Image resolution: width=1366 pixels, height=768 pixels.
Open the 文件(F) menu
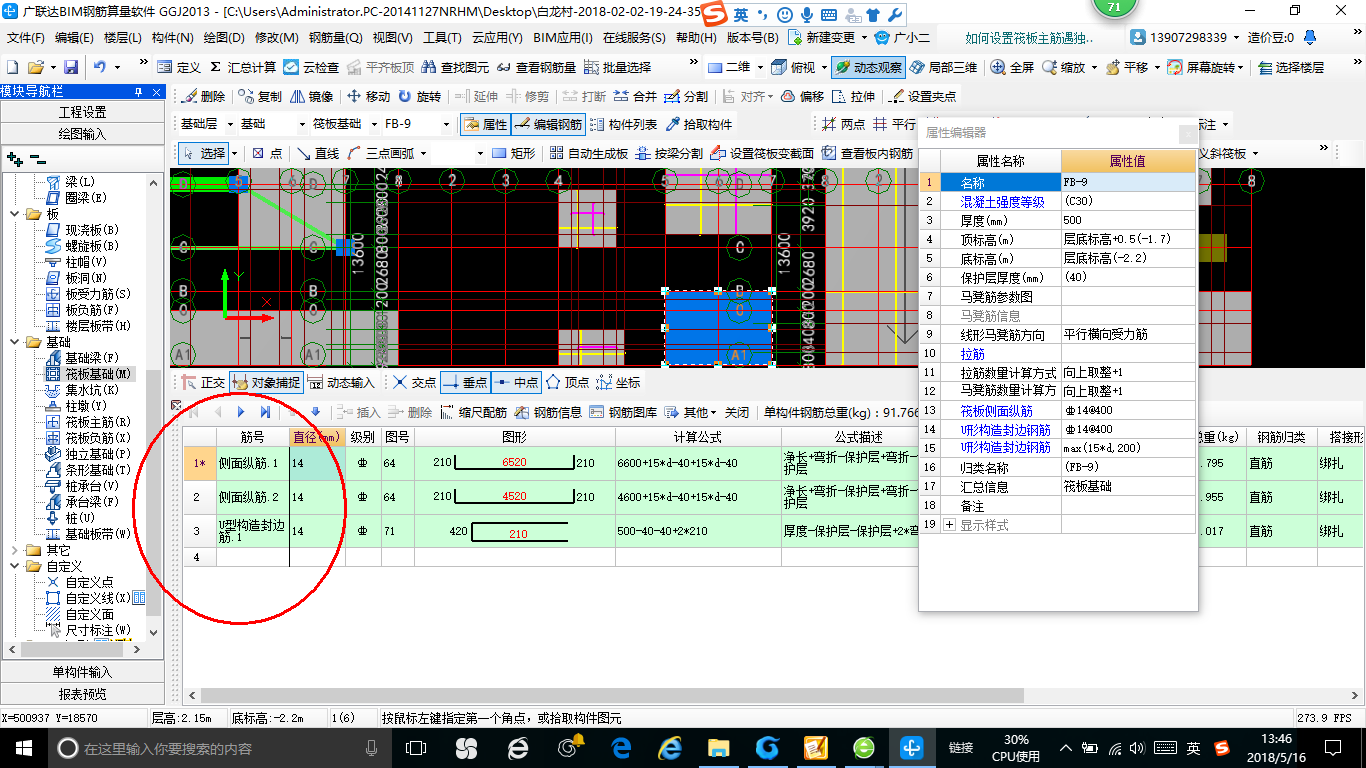(27, 37)
